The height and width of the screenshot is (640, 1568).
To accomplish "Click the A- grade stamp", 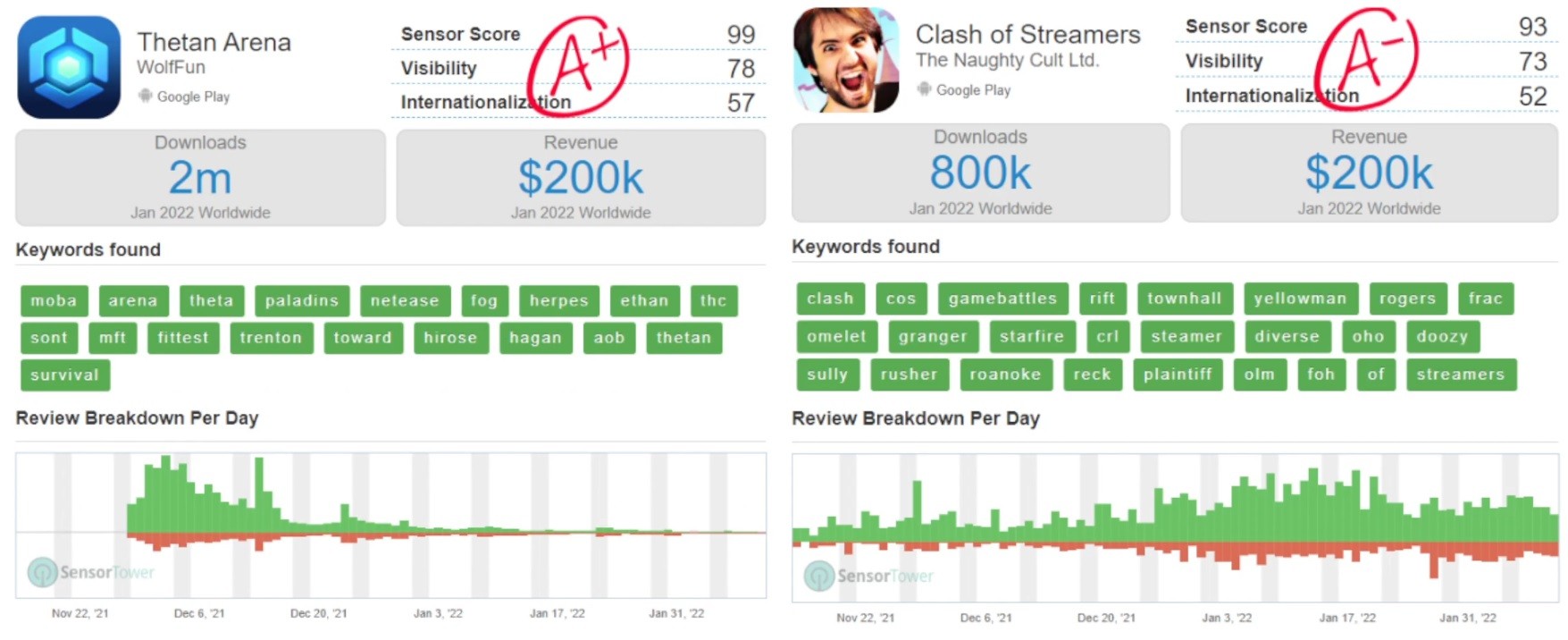I will pos(1365,58).
